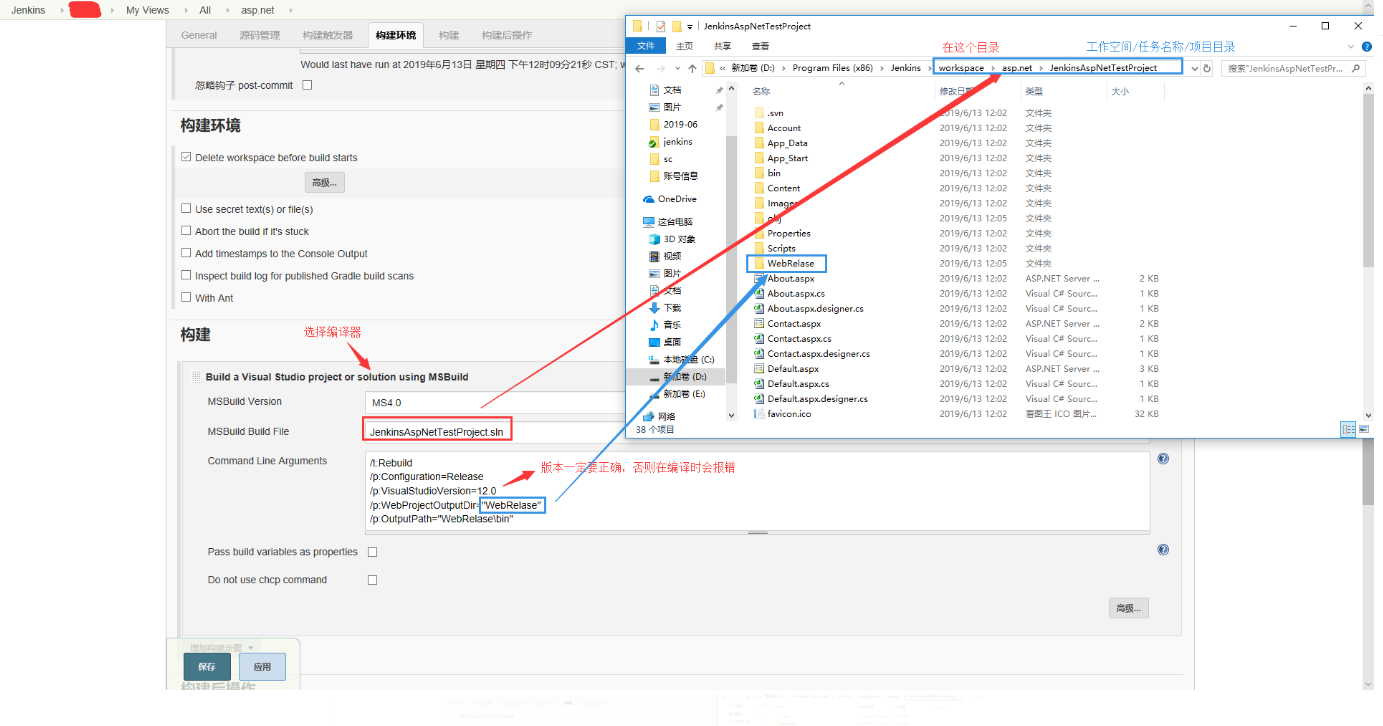Click the Explorer search magnifier icon
Viewport: 1383px width, 726px height.
point(1356,68)
